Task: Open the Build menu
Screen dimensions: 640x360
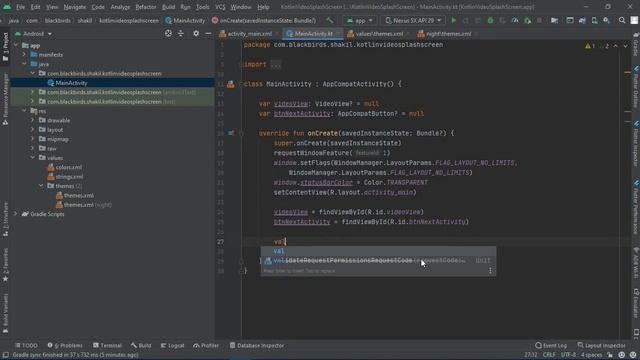Action: 168,7
